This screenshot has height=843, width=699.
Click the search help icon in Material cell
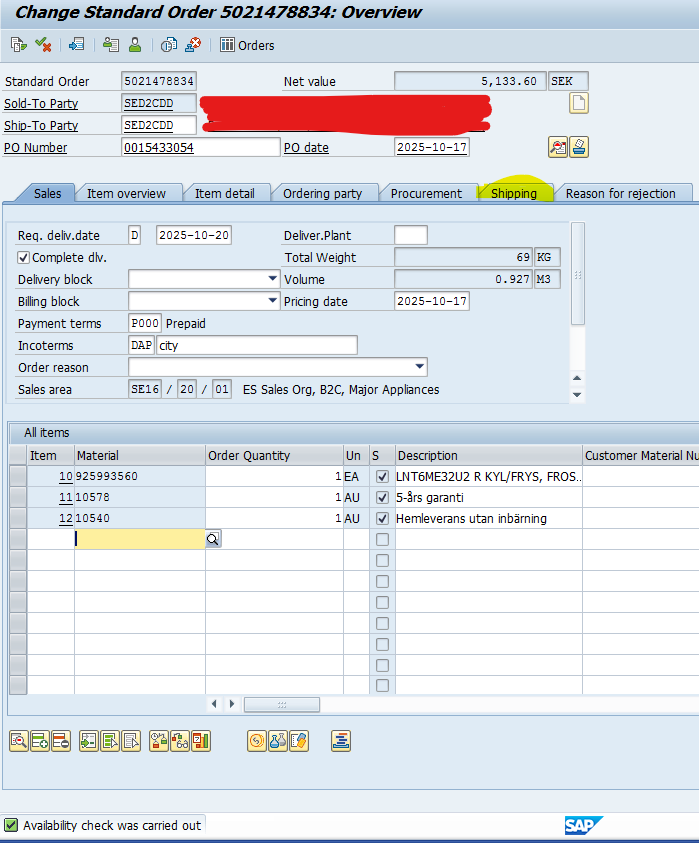(213, 539)
